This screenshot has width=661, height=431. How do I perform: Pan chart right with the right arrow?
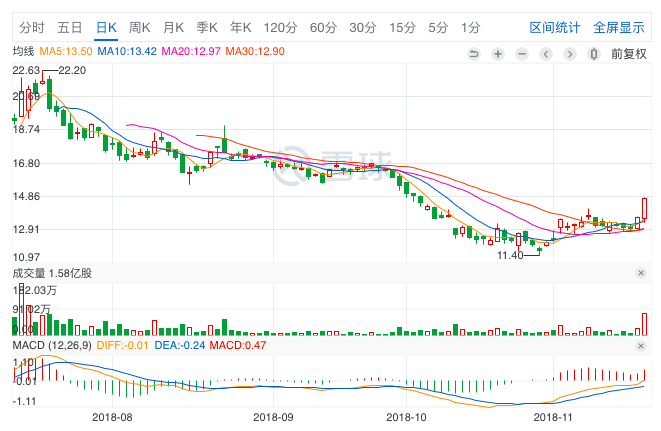(x=570, y=54)
